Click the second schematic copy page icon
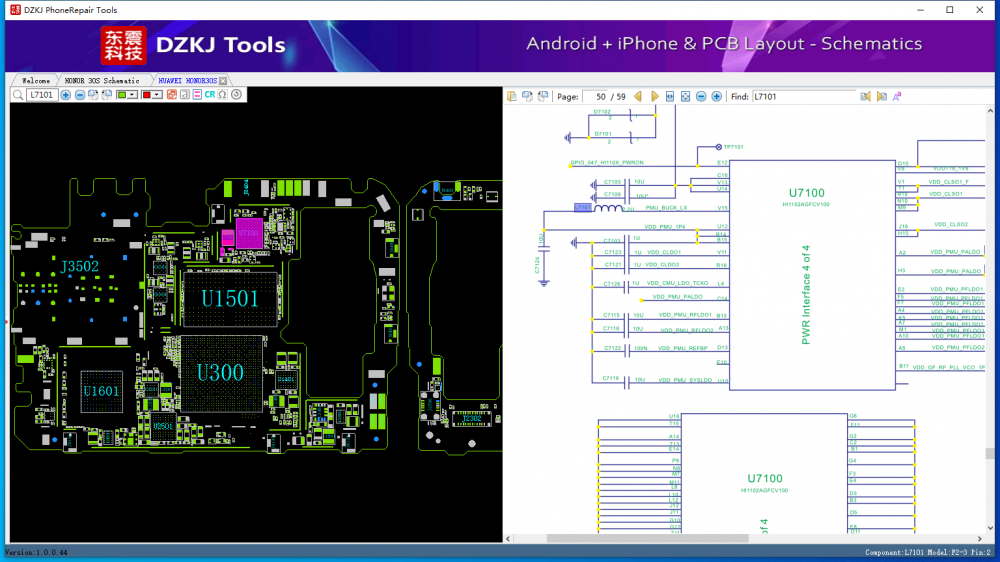This screenshot has width=1000, height=562. point(527,96)
